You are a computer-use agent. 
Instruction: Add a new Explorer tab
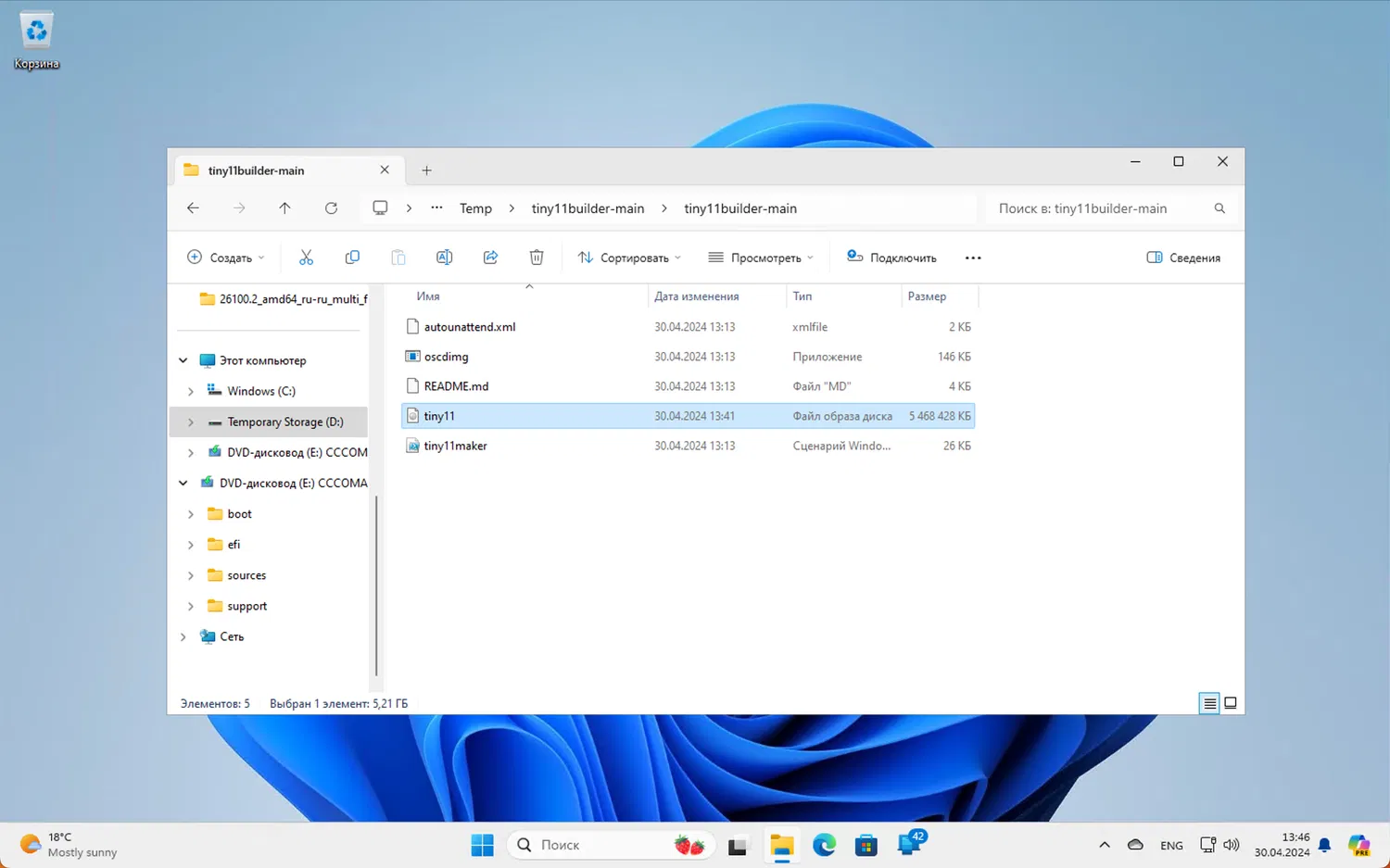[426, 170]
